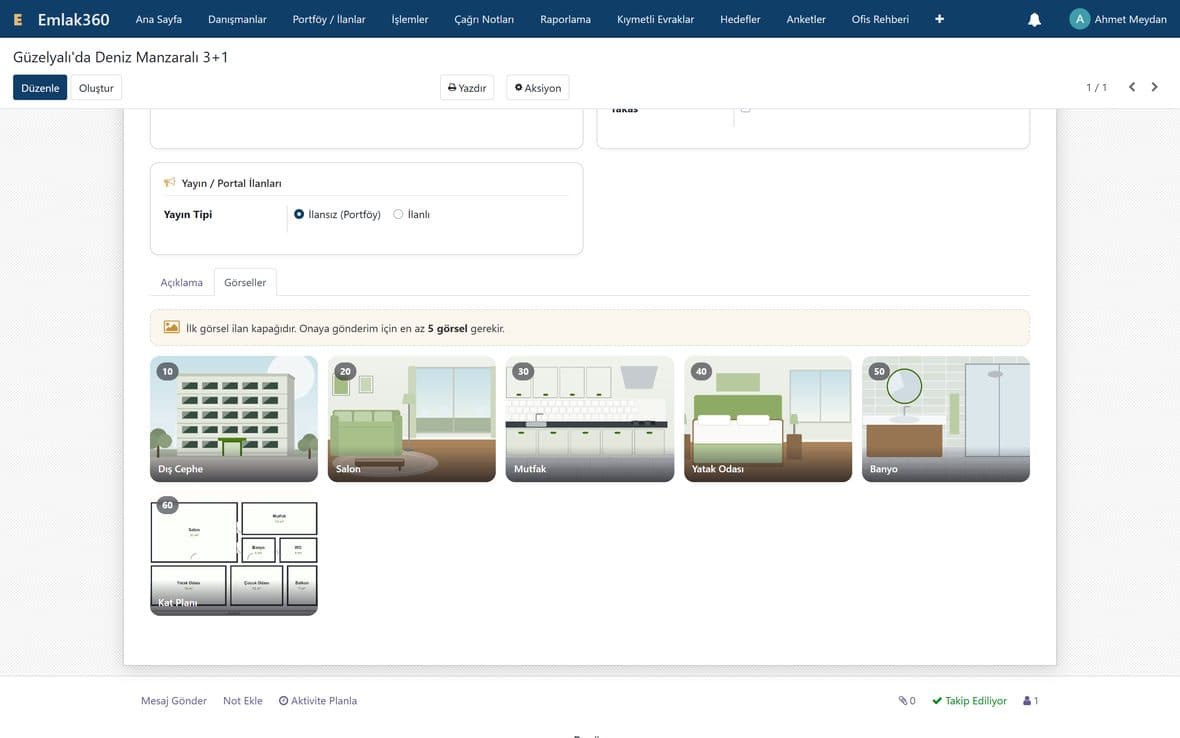Open the Banyo image thumbnail
Image resolution: width=1180 pixels, height=738 pixels.
point(946,419)
